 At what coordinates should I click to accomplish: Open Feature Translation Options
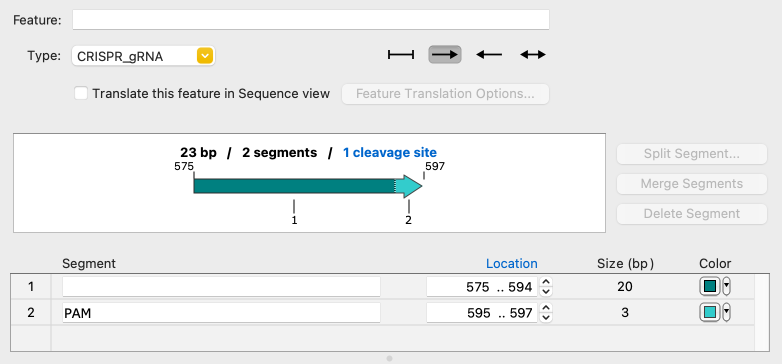(445, 94)
